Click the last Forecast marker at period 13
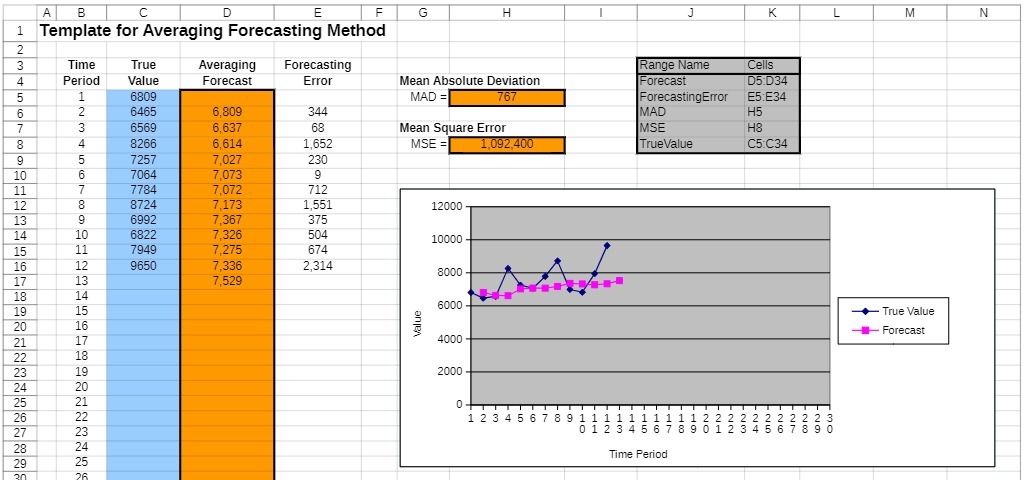1036x480 pixels. (619, 280)
